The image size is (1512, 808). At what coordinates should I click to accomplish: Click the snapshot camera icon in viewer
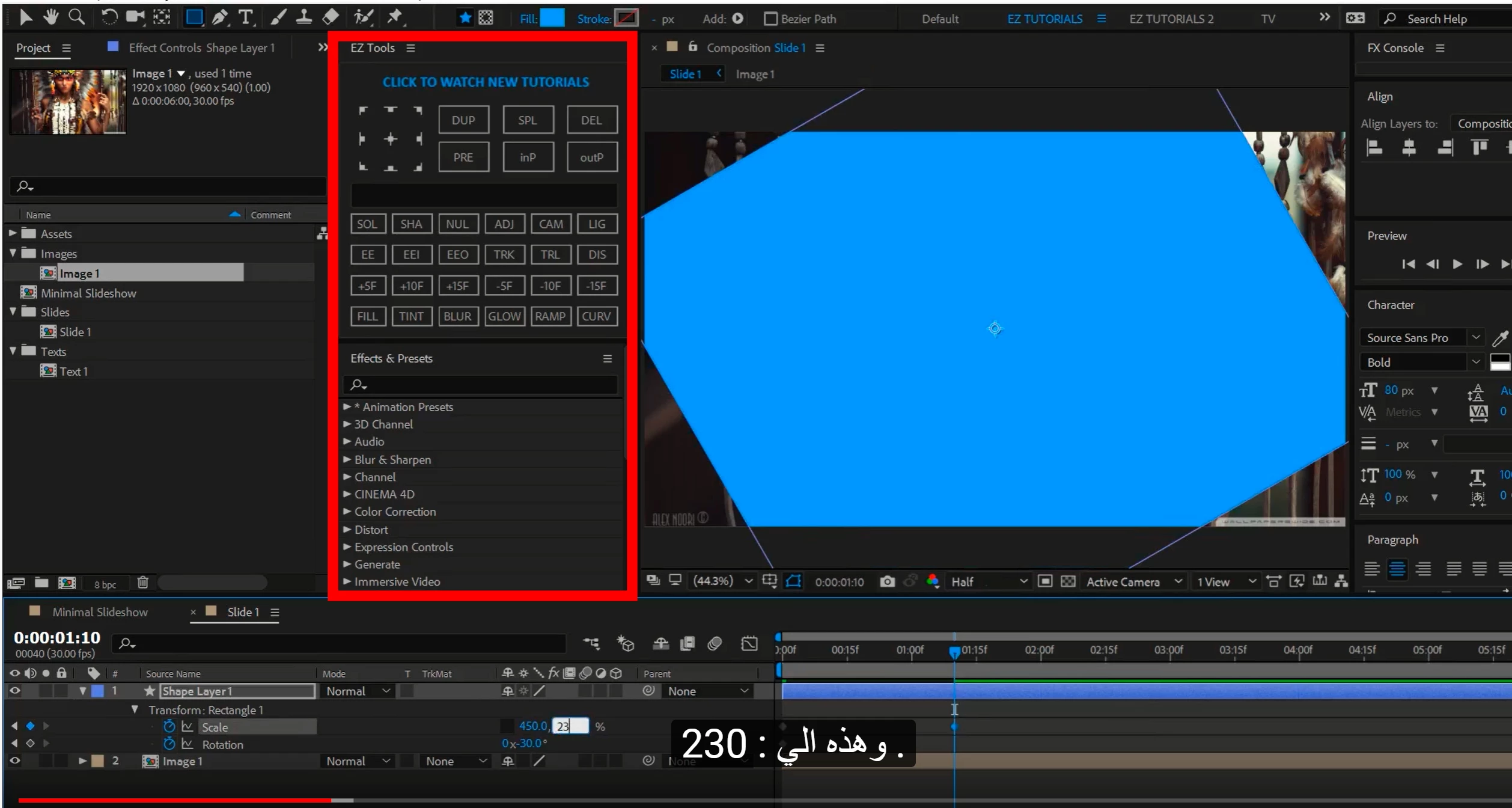[887, 581]
